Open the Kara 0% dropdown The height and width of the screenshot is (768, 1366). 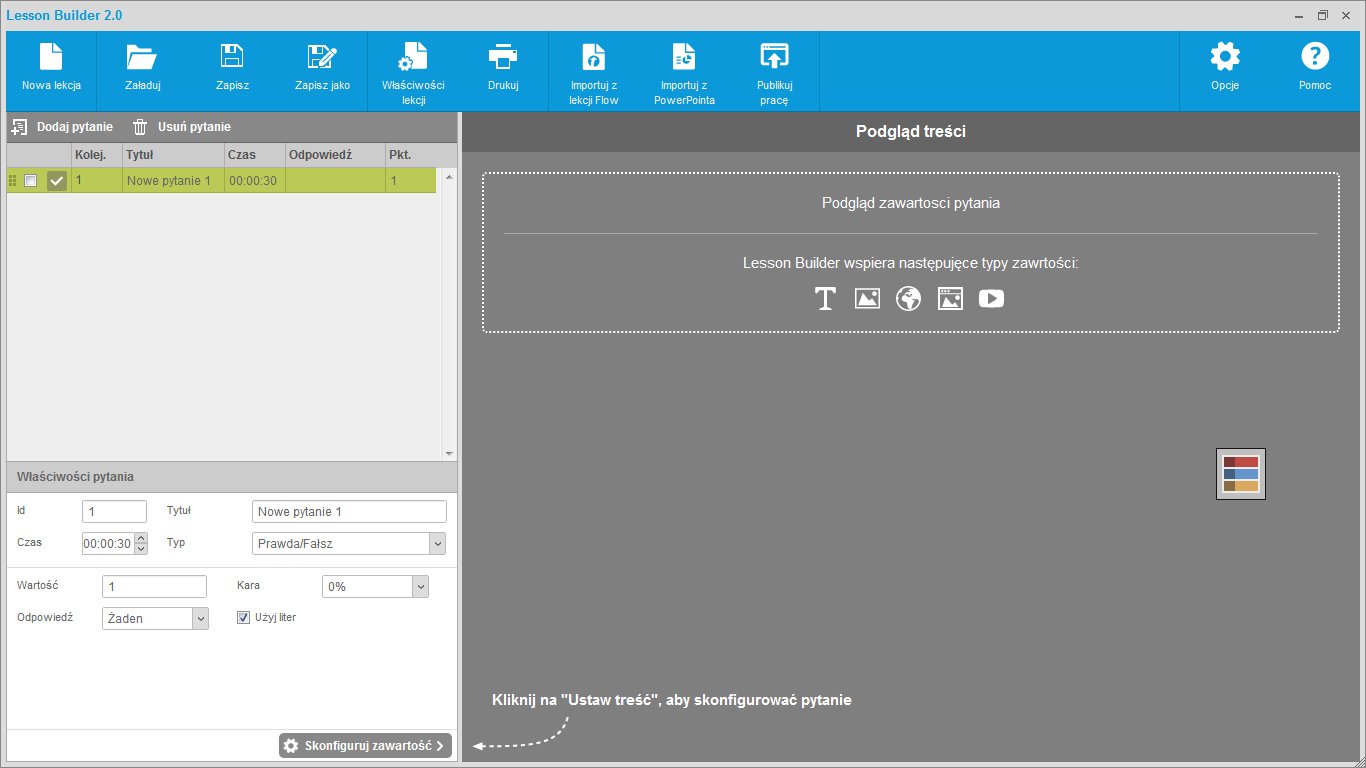tap(375, 586)
